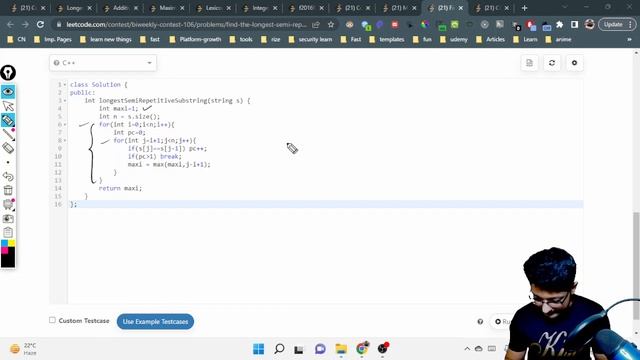Change the pen size dot
This screenshot has height=360, width=640.
8,162
